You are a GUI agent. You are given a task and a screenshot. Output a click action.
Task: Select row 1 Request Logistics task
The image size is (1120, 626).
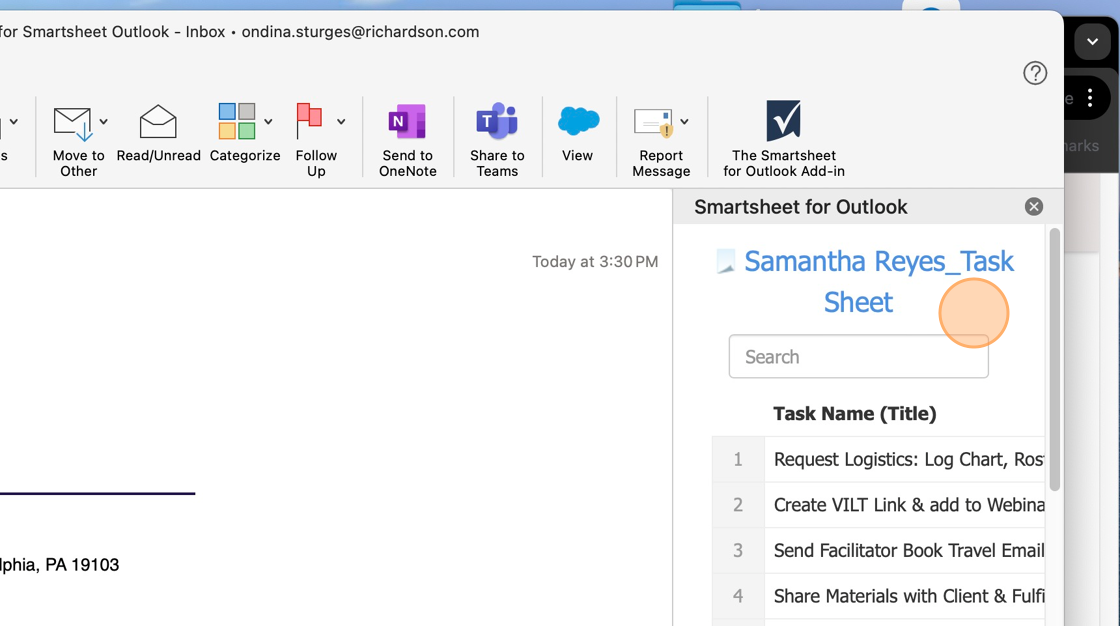(x=879, y=459)
